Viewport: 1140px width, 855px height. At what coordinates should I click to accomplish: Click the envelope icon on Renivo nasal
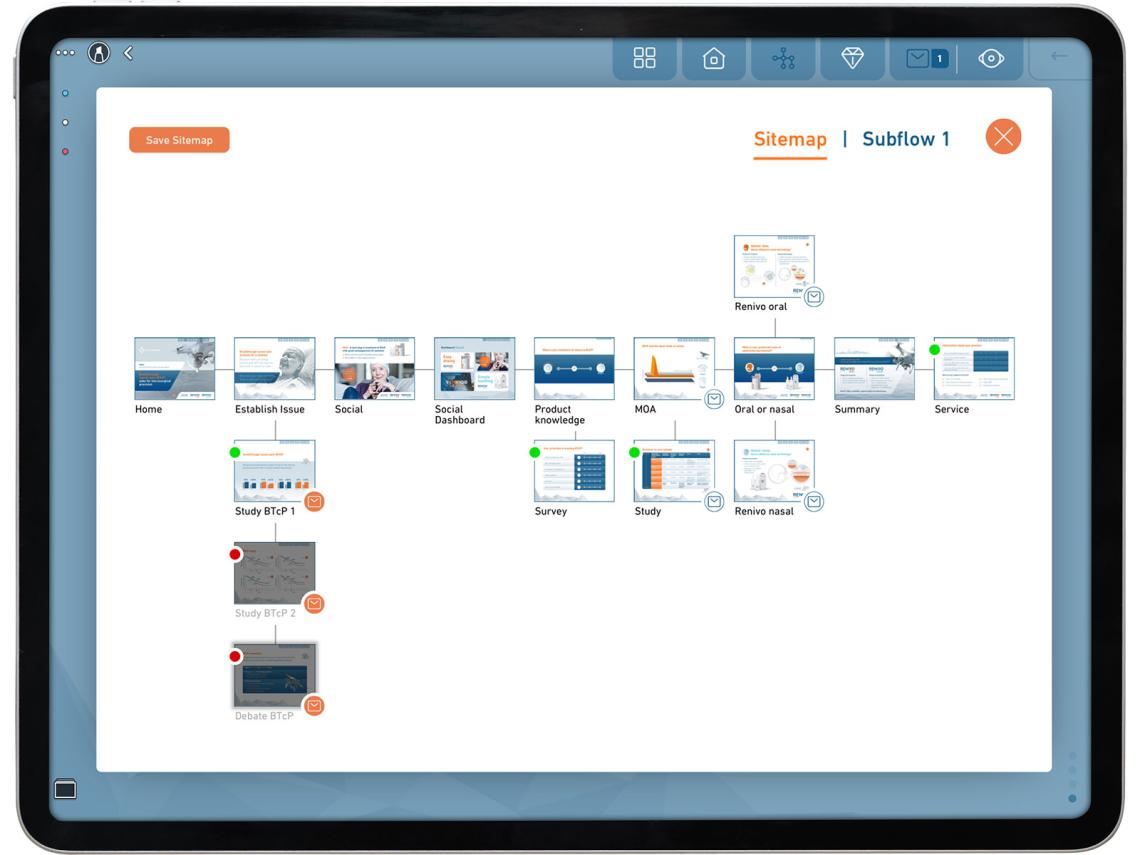coord(814,502)
